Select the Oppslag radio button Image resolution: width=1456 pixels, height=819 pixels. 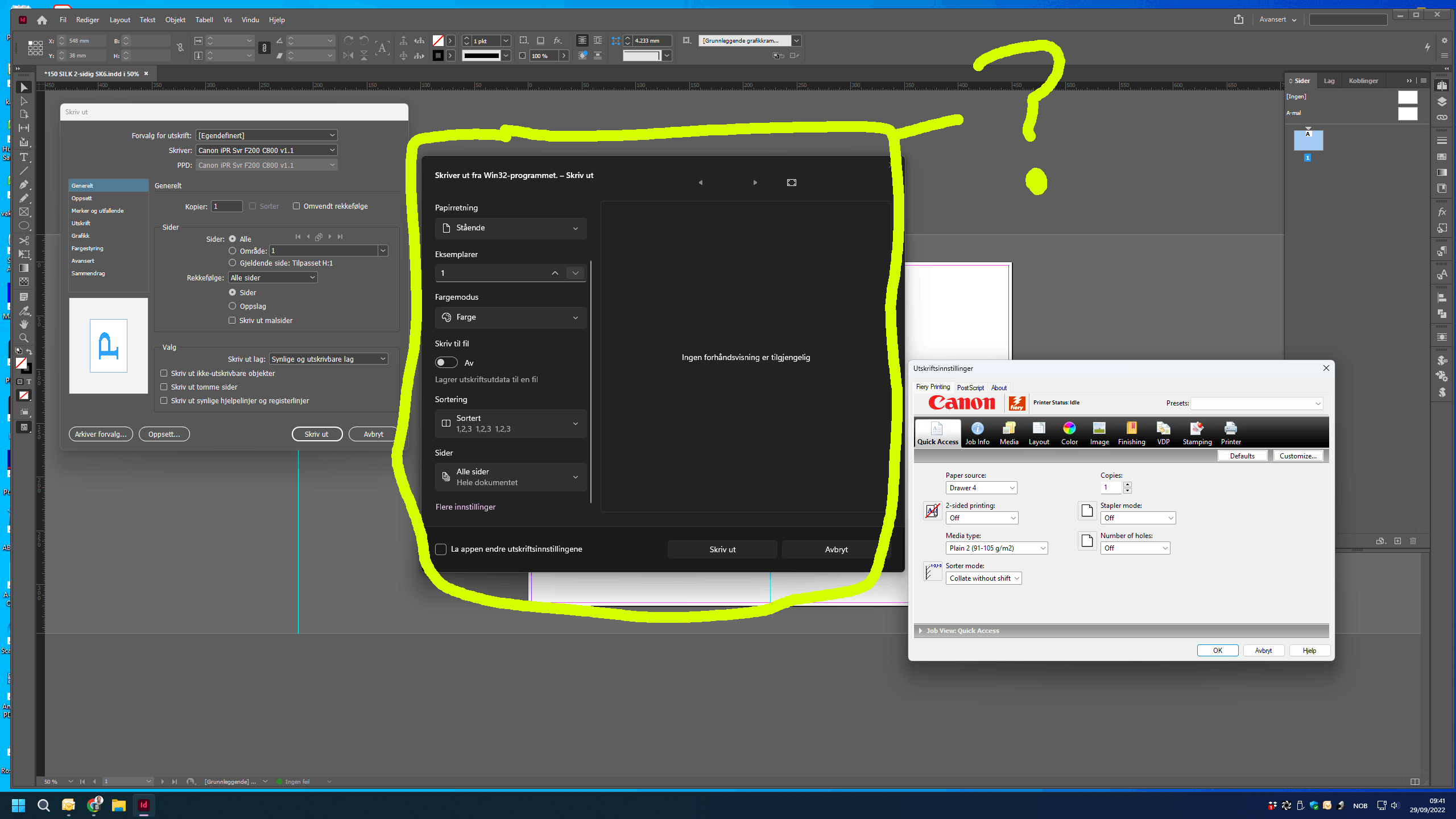[x=232, y=306]
